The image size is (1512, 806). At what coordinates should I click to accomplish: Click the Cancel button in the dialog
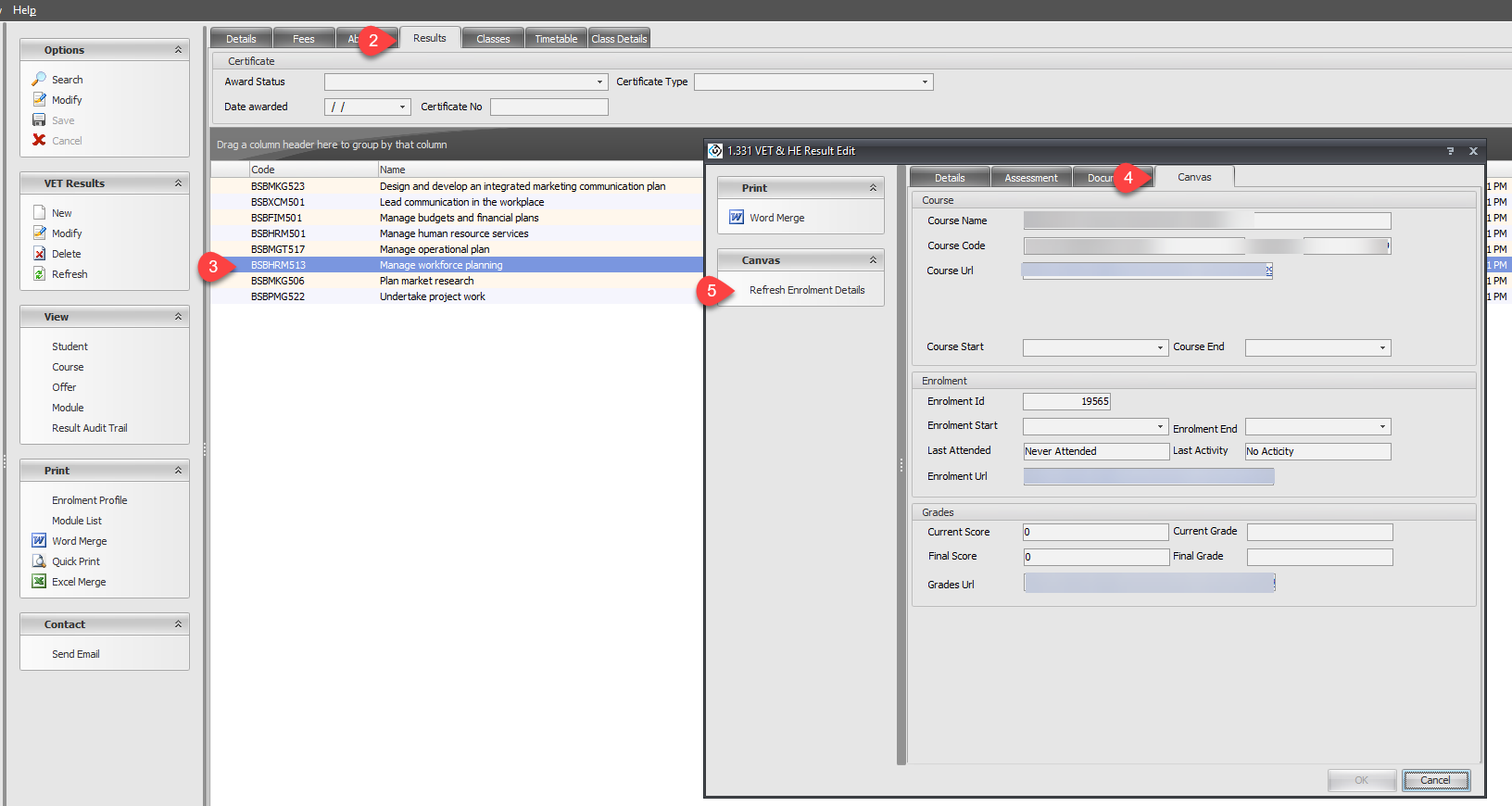pyautogui.click(x=1435, y=780)
